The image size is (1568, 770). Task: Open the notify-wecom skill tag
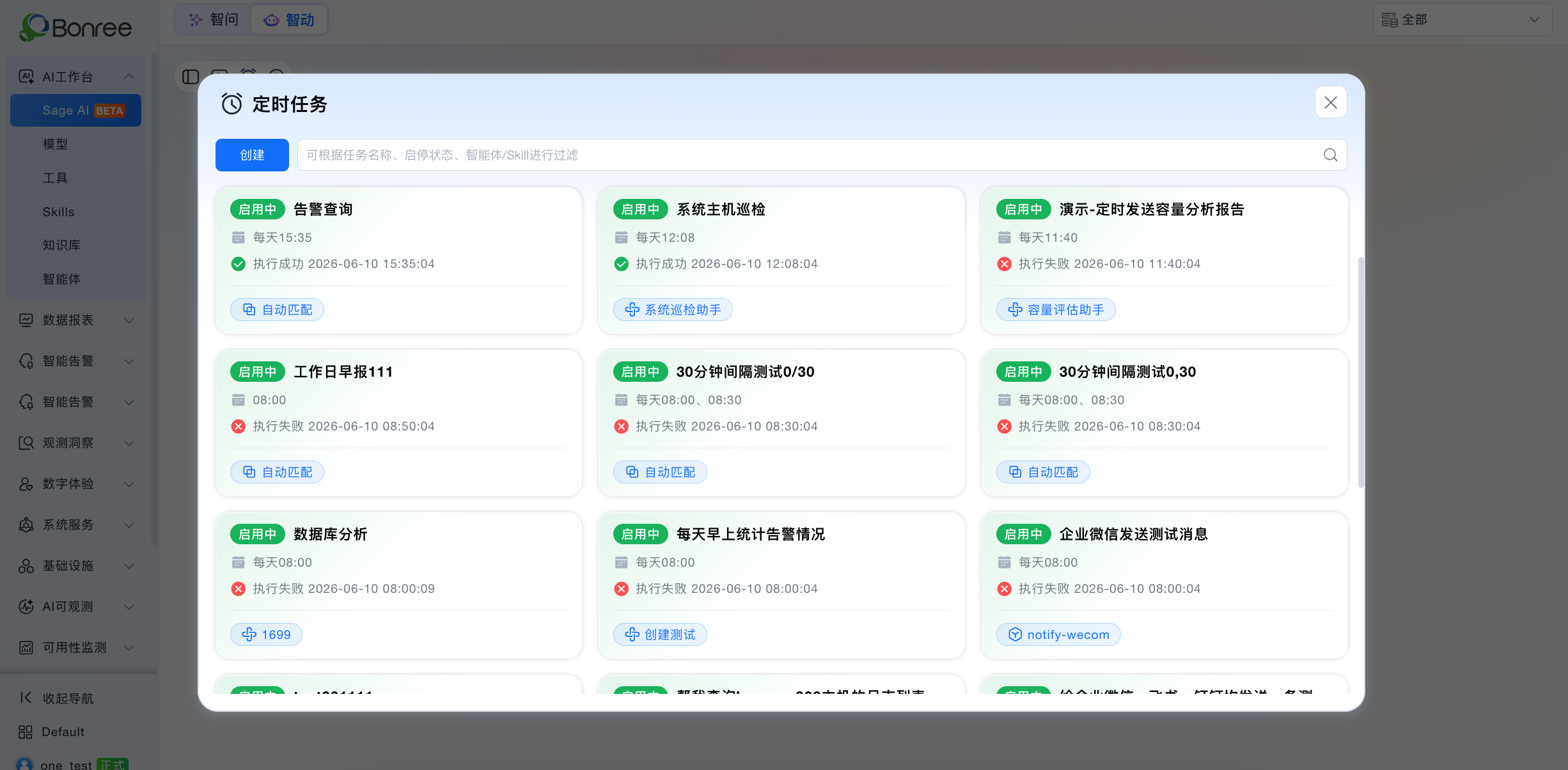[x=1058, y=634]
